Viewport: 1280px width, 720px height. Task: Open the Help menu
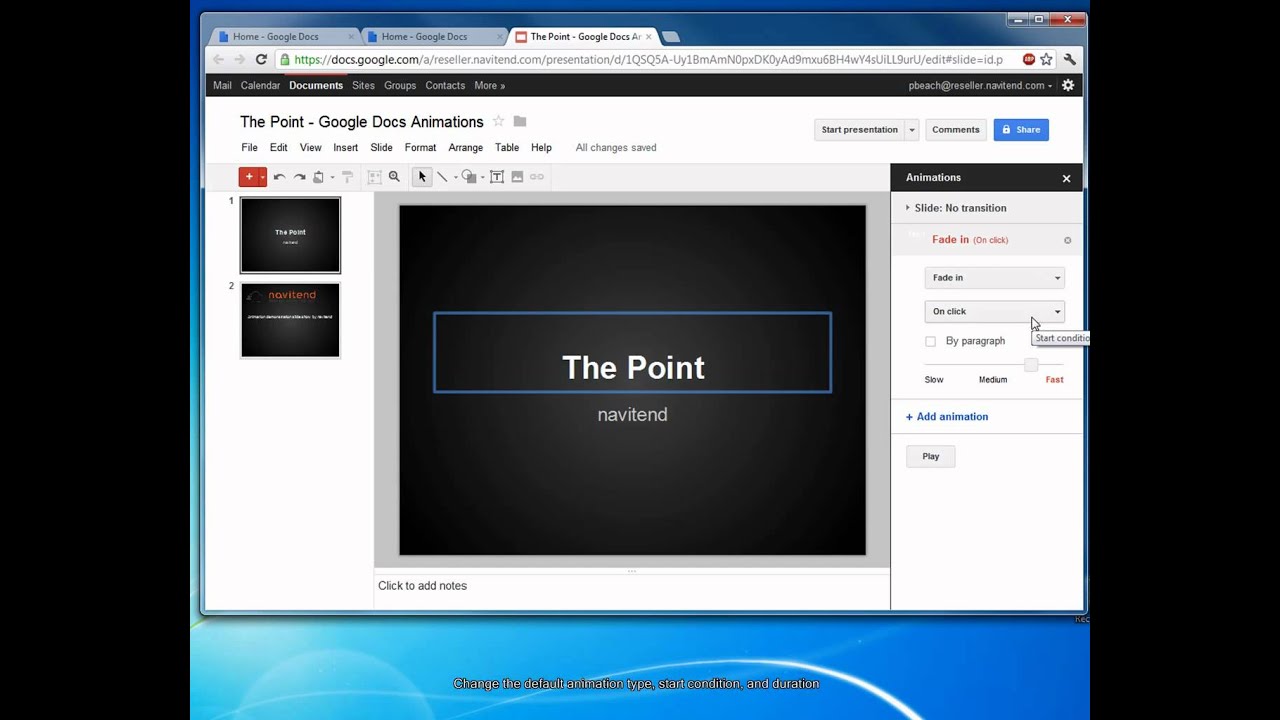[541, 147]
